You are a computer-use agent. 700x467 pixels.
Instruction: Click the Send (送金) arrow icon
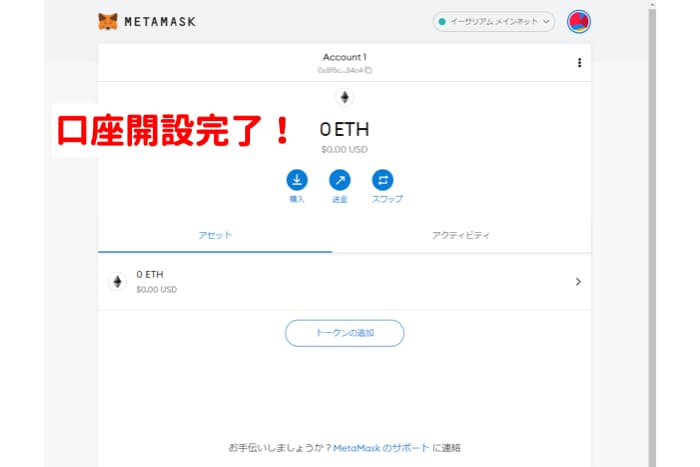tap(340, 180)
